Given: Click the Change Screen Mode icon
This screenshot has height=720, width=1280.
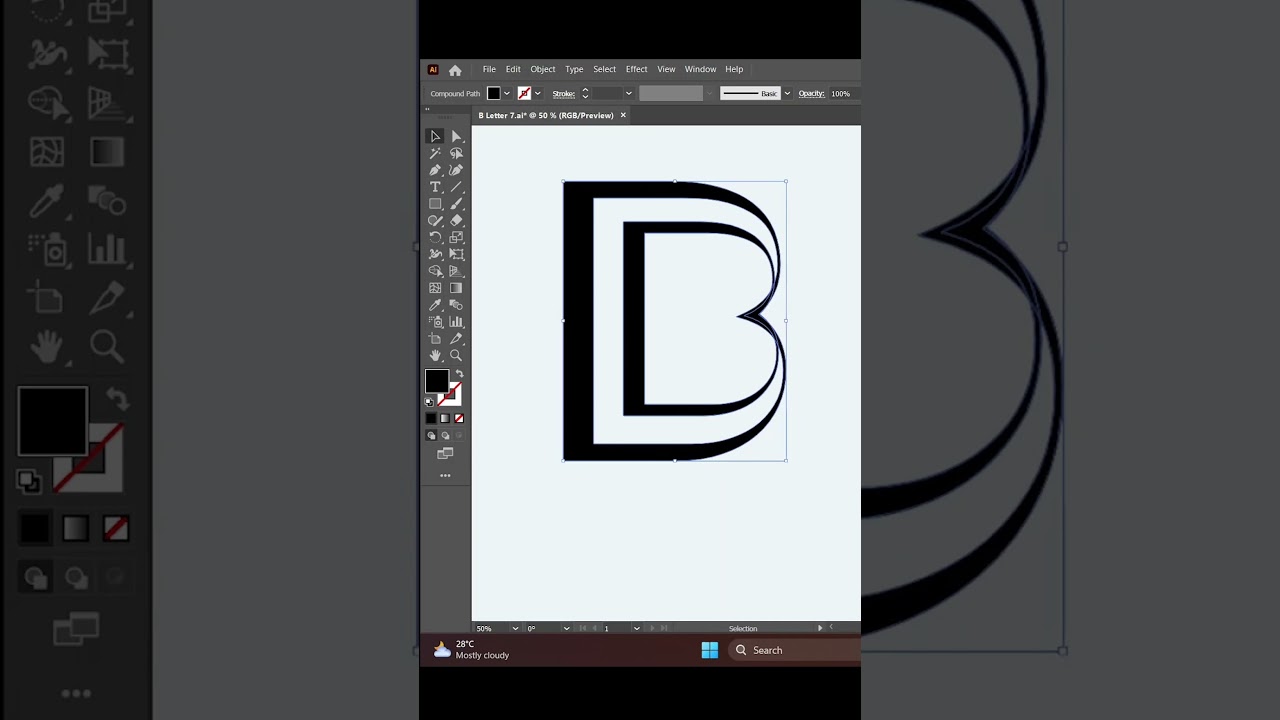Looking at the screenshot, I should 445,454.
